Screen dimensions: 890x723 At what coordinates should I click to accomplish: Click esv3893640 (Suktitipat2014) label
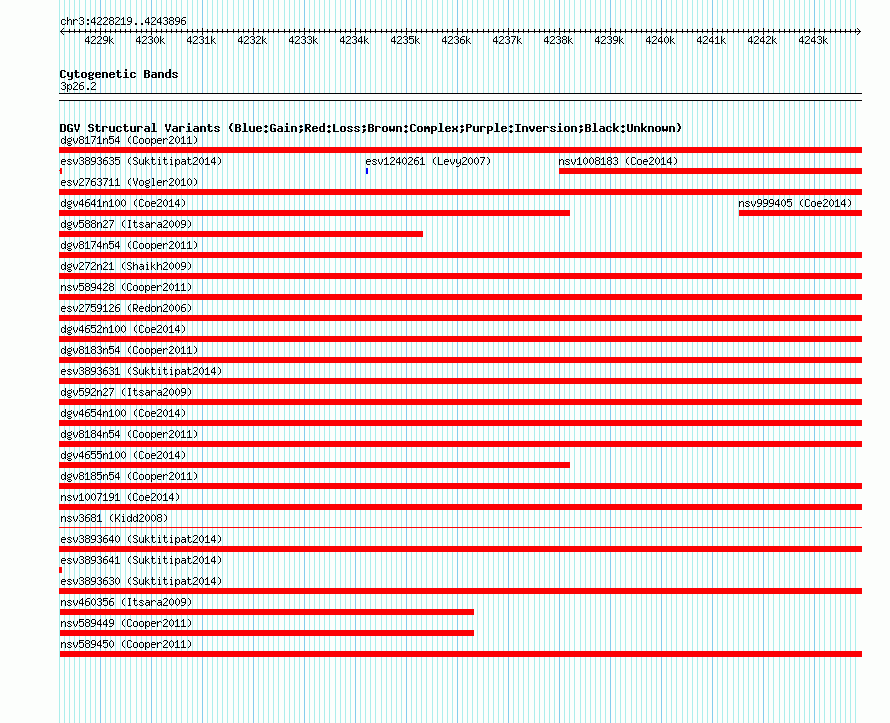click(x=141, y=539)
